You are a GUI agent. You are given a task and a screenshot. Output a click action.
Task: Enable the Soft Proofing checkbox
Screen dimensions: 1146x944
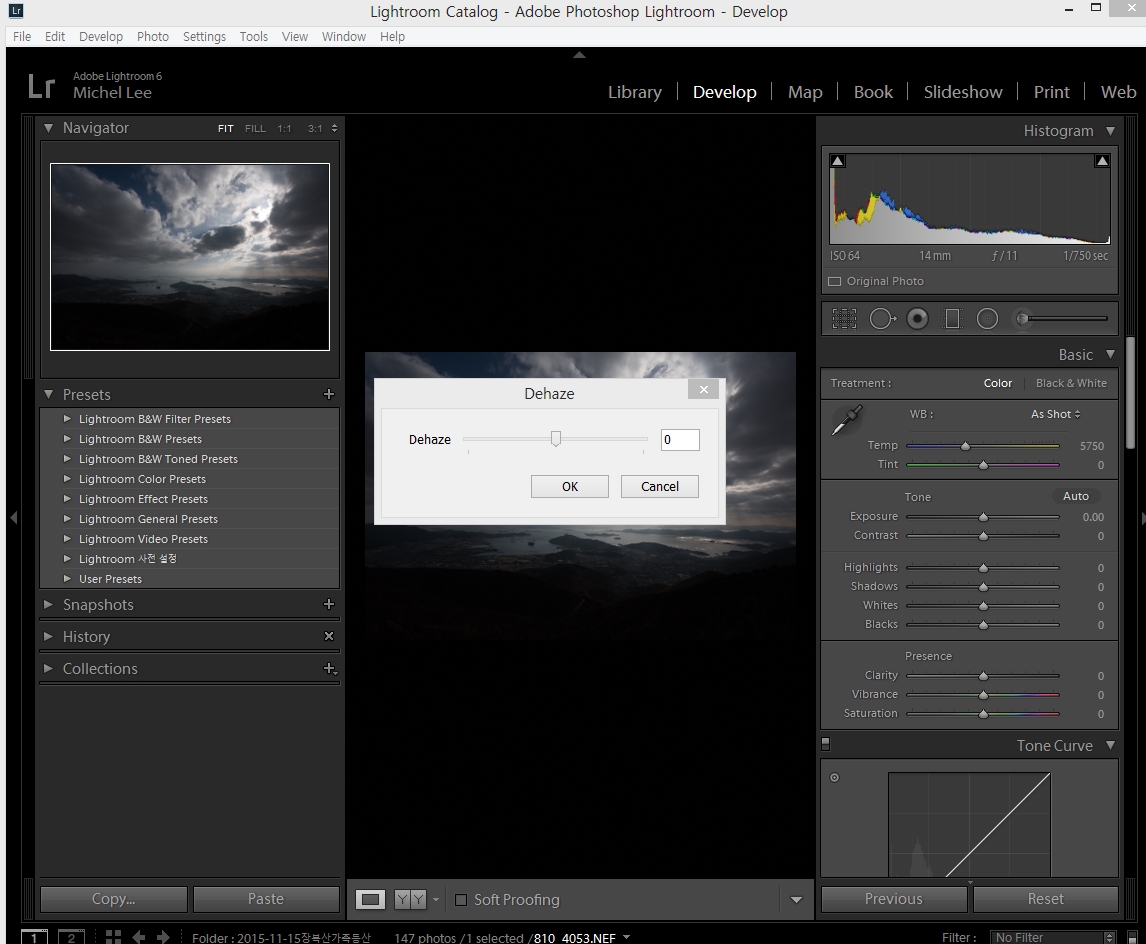pyautogui.click(x=461, y=900)
